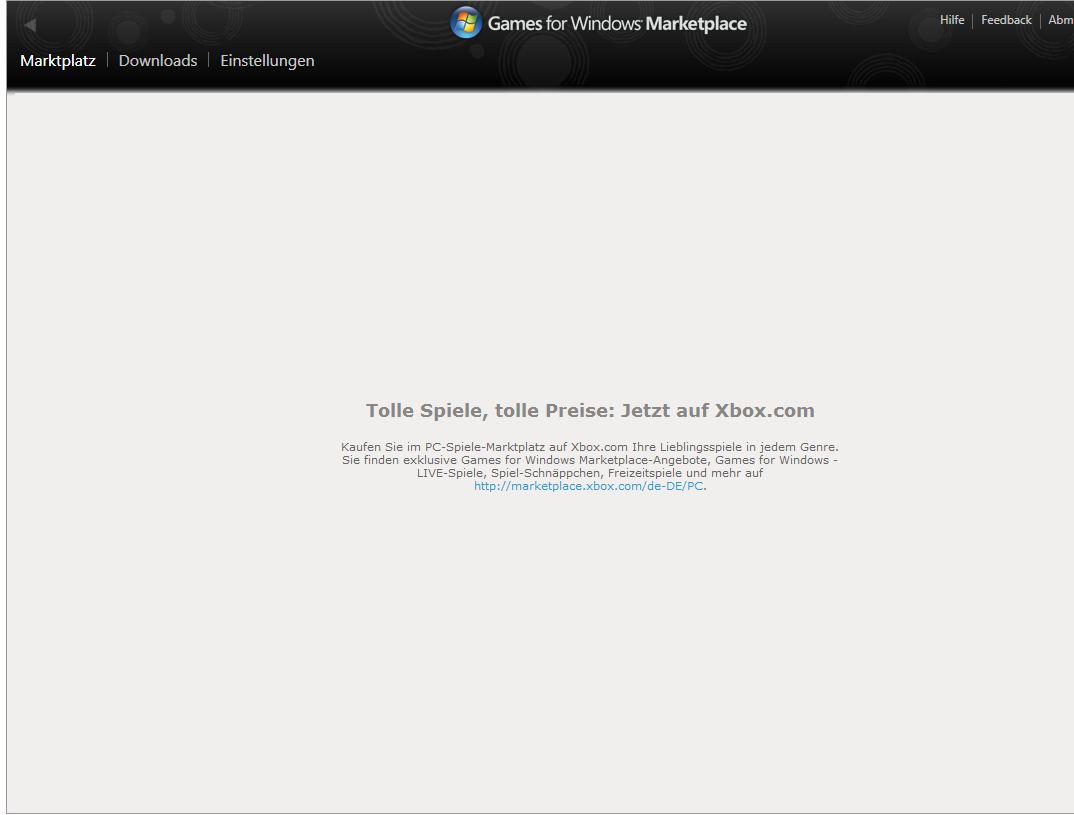
Task: Click the Games for Windows Marketplace title
Action: (616, 23)
